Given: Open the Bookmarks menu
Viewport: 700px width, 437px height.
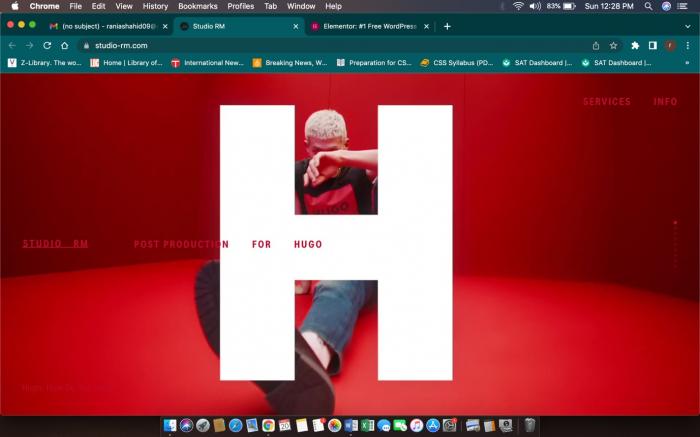Looking at the screenshot, I should 198,6.
